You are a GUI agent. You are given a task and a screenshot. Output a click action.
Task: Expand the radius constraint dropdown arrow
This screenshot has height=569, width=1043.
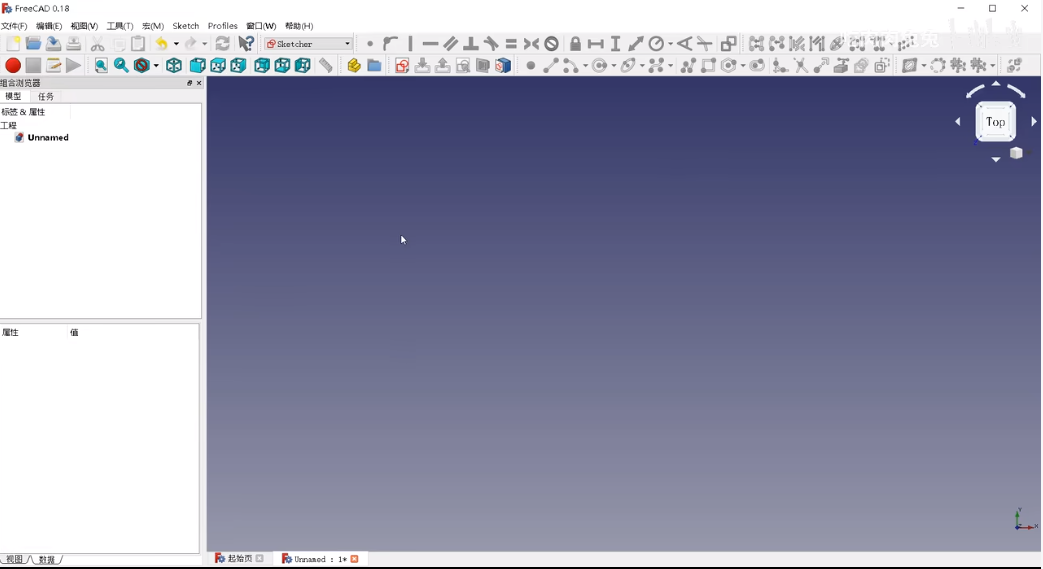tap(670, 44)
